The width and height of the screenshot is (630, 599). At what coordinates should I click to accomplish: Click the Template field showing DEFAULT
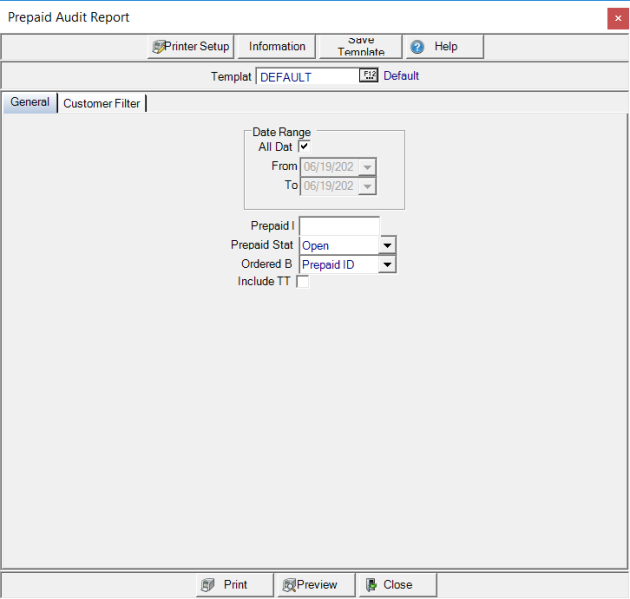coord(306,77)
